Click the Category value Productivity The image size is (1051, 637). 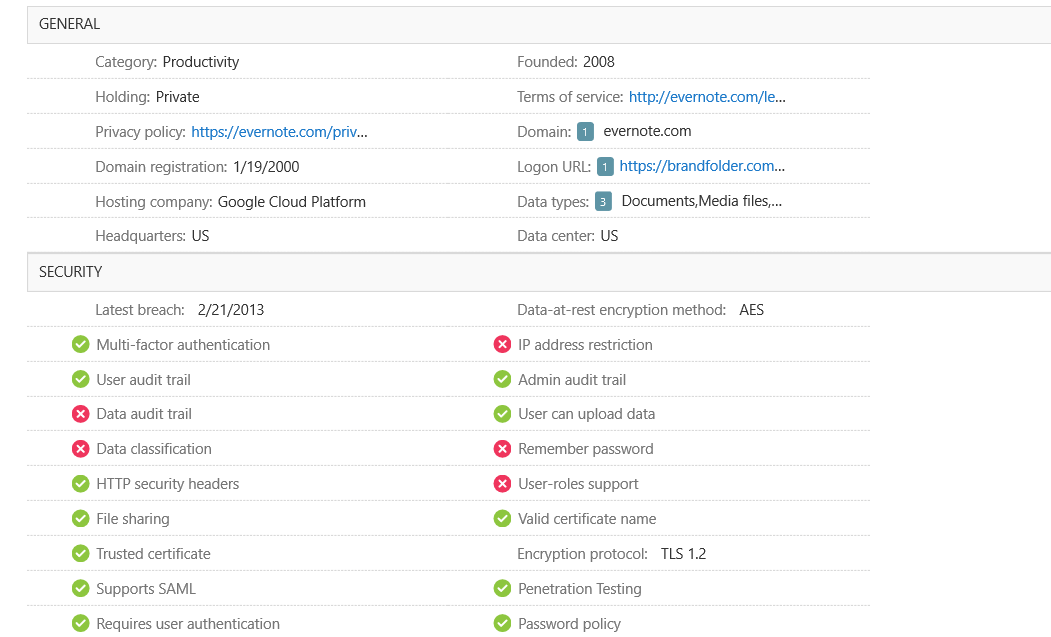pos(201,62)
